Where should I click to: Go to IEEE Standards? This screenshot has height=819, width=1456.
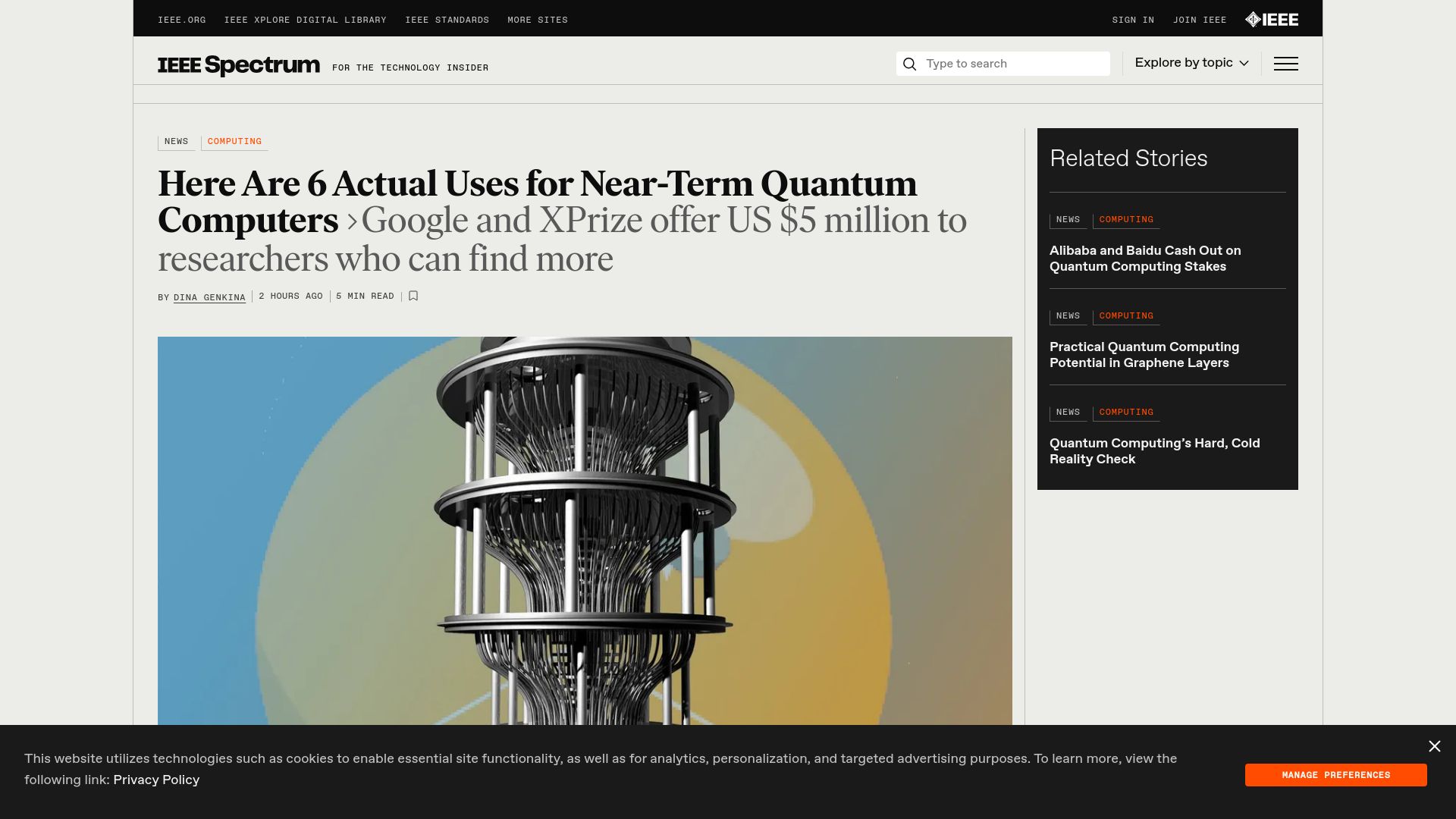(x=447, y=20)
